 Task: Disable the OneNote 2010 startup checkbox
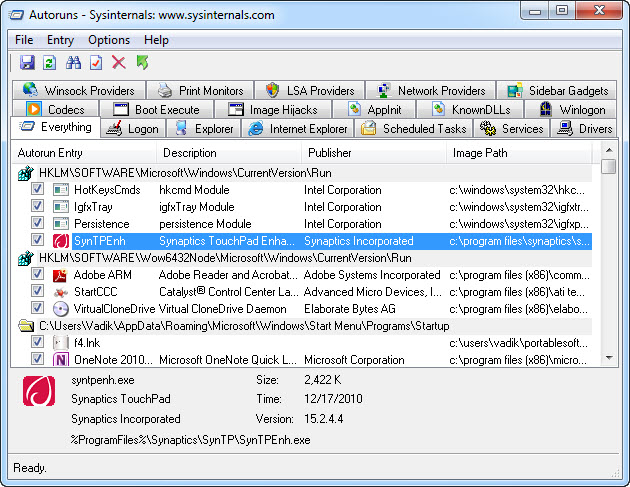tap(37, 358)
